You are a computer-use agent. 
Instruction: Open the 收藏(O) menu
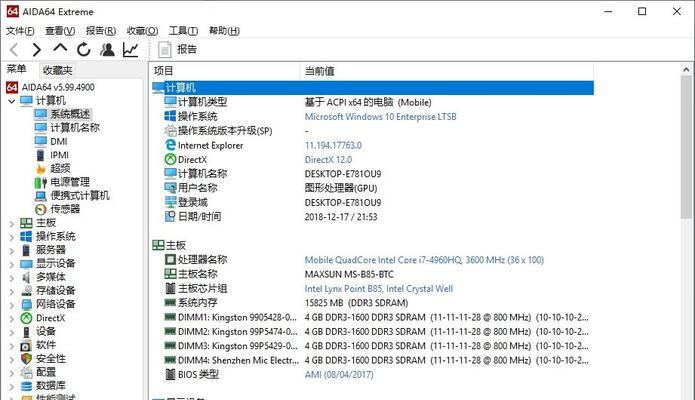[142, 31]
